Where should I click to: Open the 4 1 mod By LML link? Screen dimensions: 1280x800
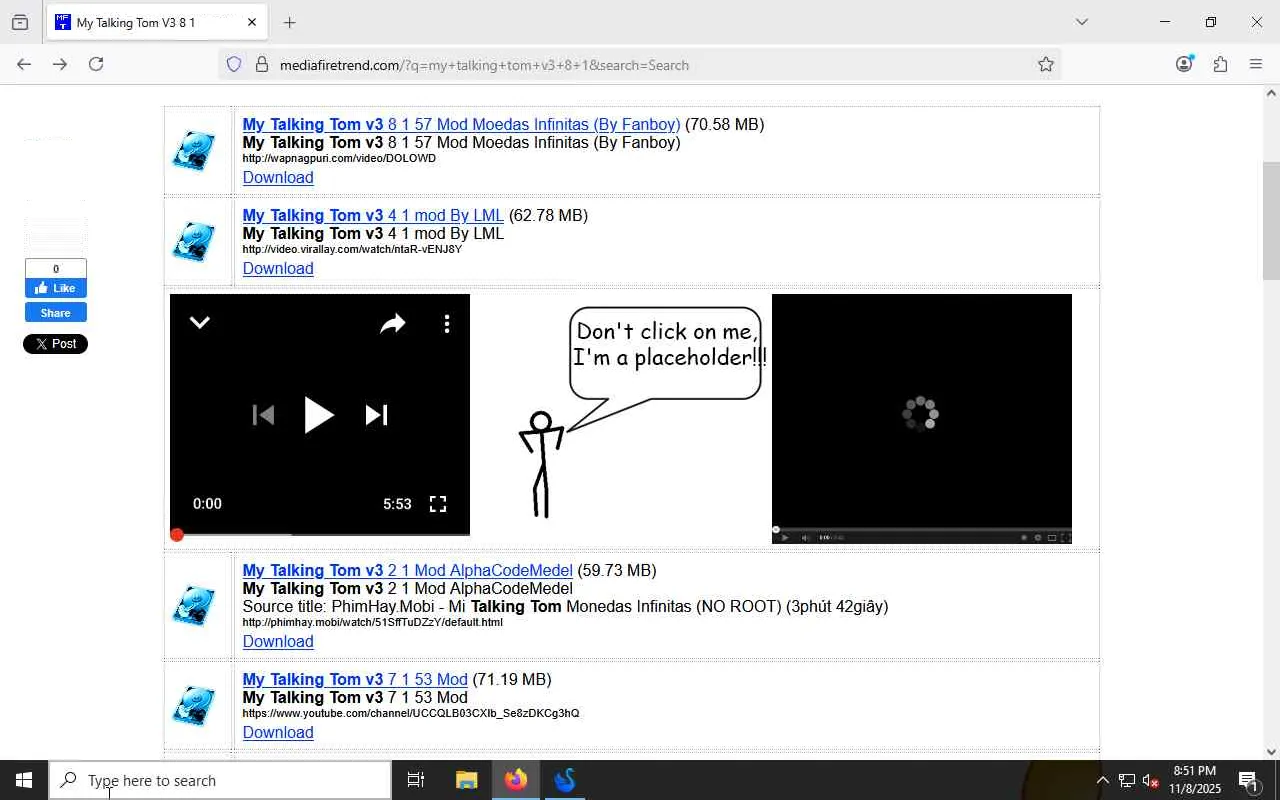373,216
